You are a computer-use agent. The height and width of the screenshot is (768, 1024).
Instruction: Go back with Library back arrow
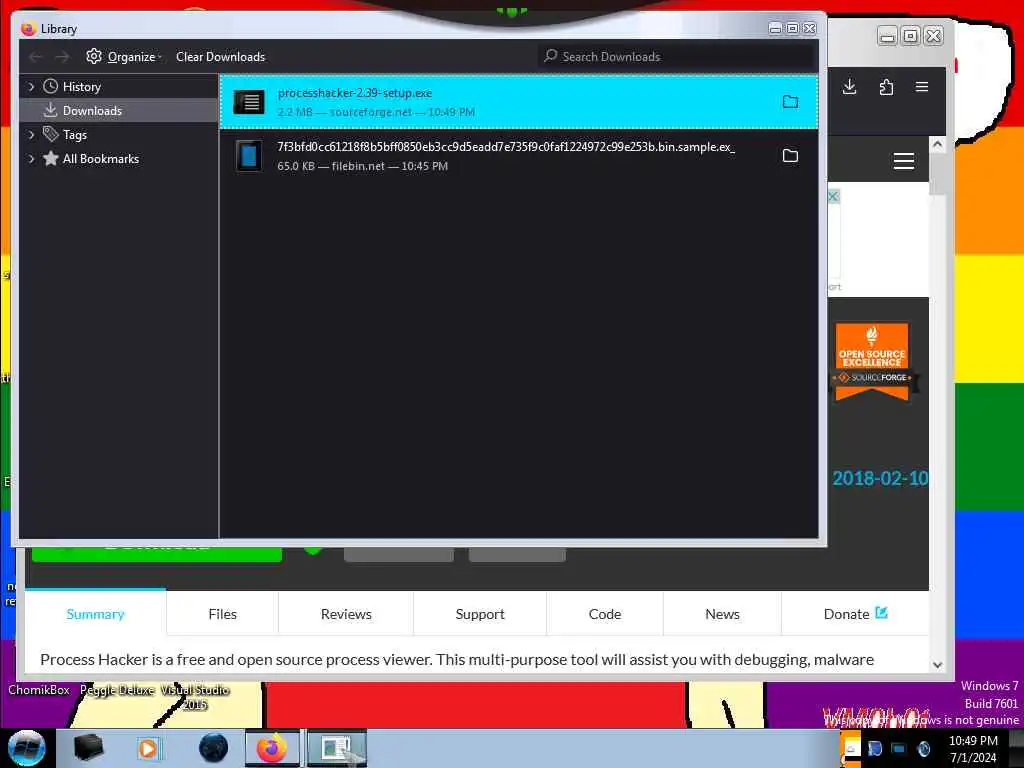(35, 57)
